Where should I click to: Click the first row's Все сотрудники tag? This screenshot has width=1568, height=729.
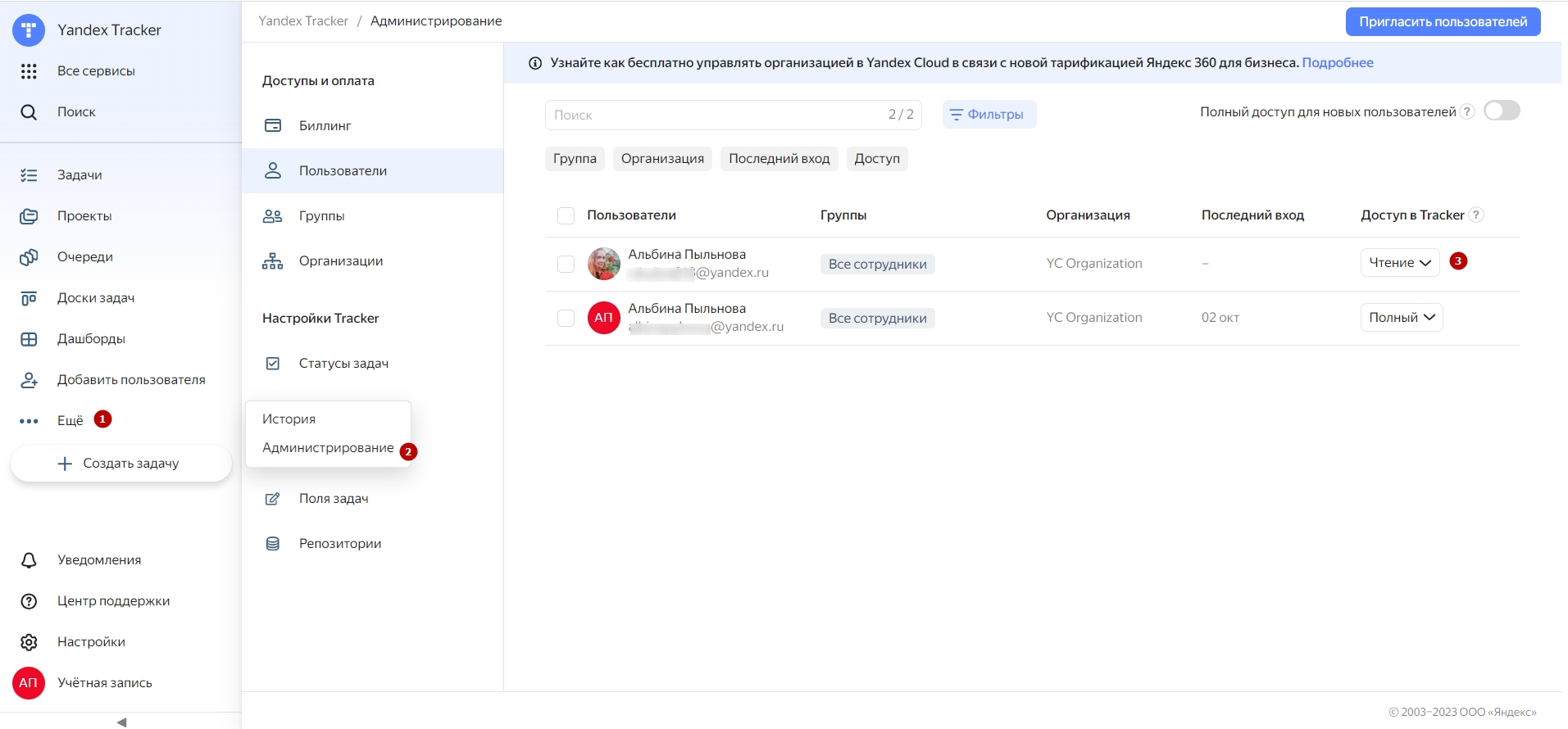877,264
